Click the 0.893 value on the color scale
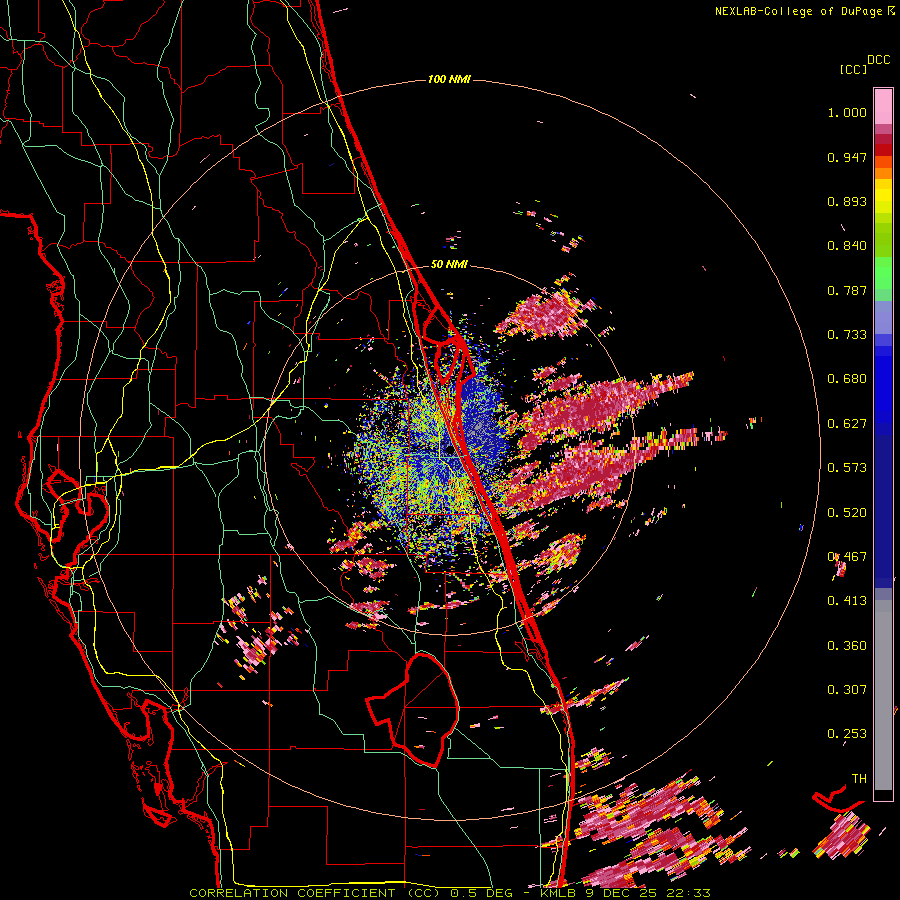This screenshot has height=900, width=900. [847, 201]
